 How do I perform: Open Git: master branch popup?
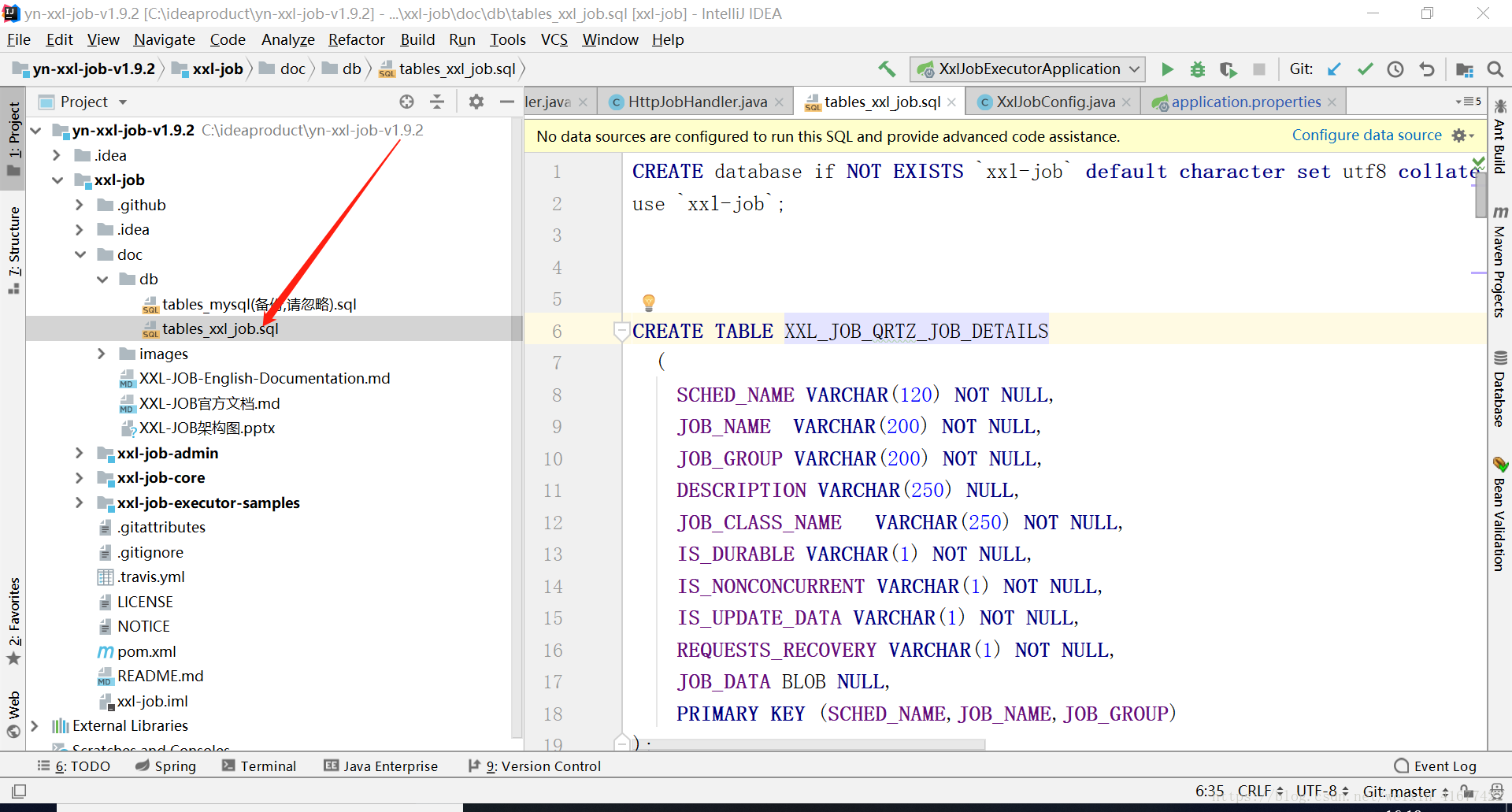(x=1406, y=791)
